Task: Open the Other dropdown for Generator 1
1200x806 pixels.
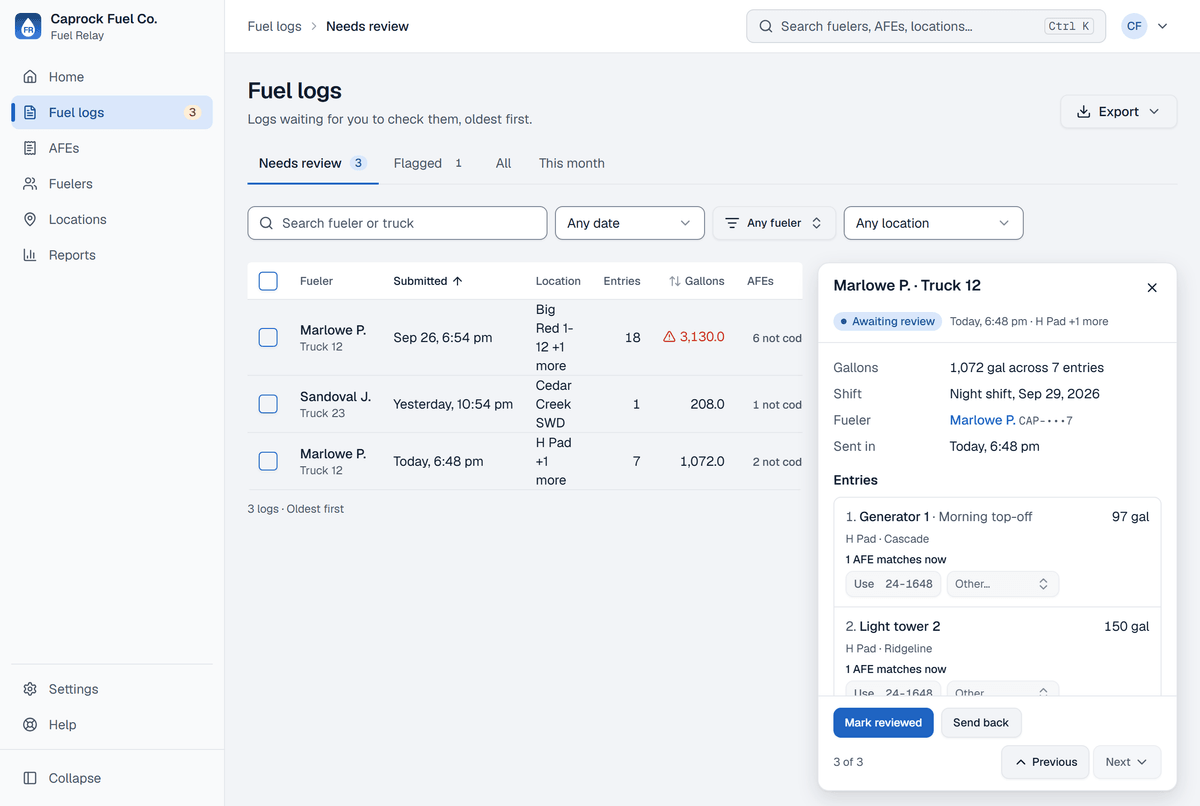Action: 1002,584
